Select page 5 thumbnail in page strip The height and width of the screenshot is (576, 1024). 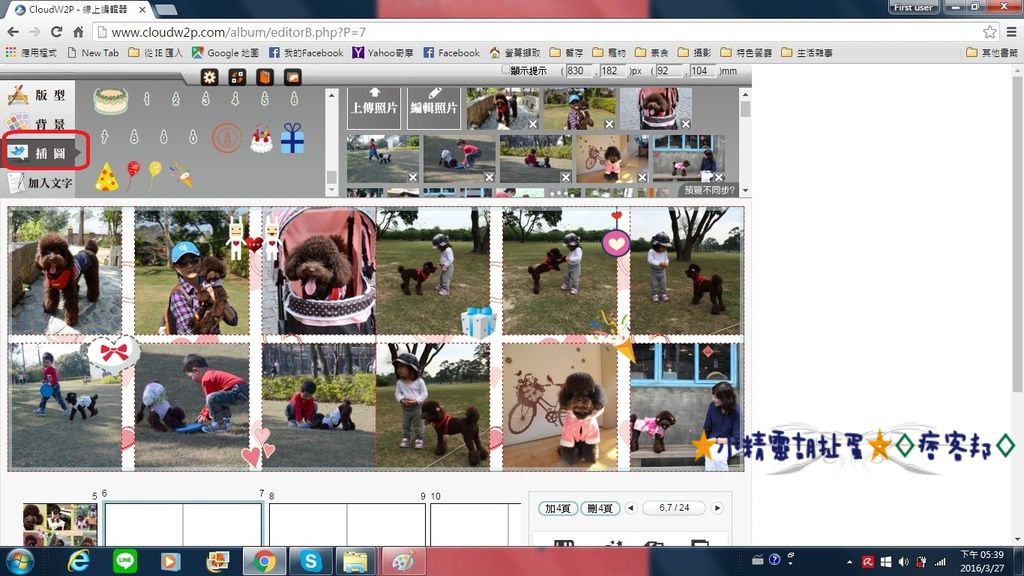pos(60,524)
